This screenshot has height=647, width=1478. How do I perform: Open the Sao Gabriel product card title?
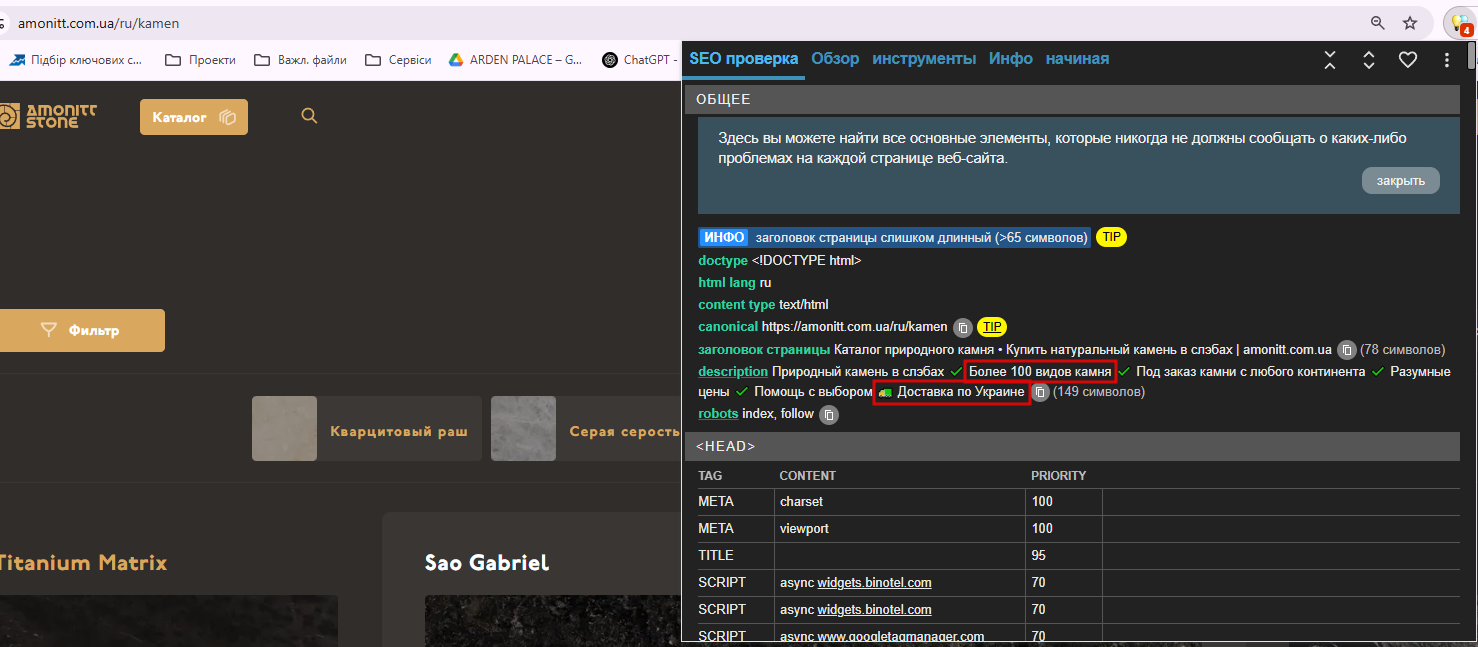click(x=487, y=563)
